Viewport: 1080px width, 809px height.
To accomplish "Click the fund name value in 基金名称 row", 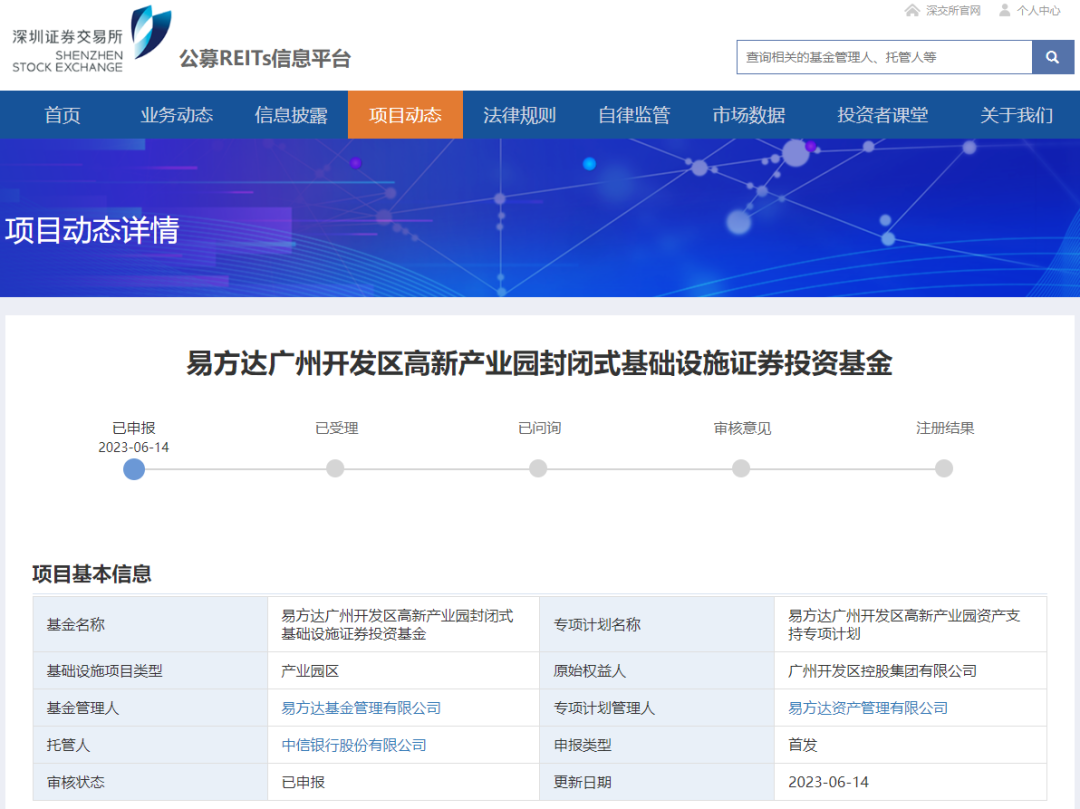I will (x=404, y=624).
